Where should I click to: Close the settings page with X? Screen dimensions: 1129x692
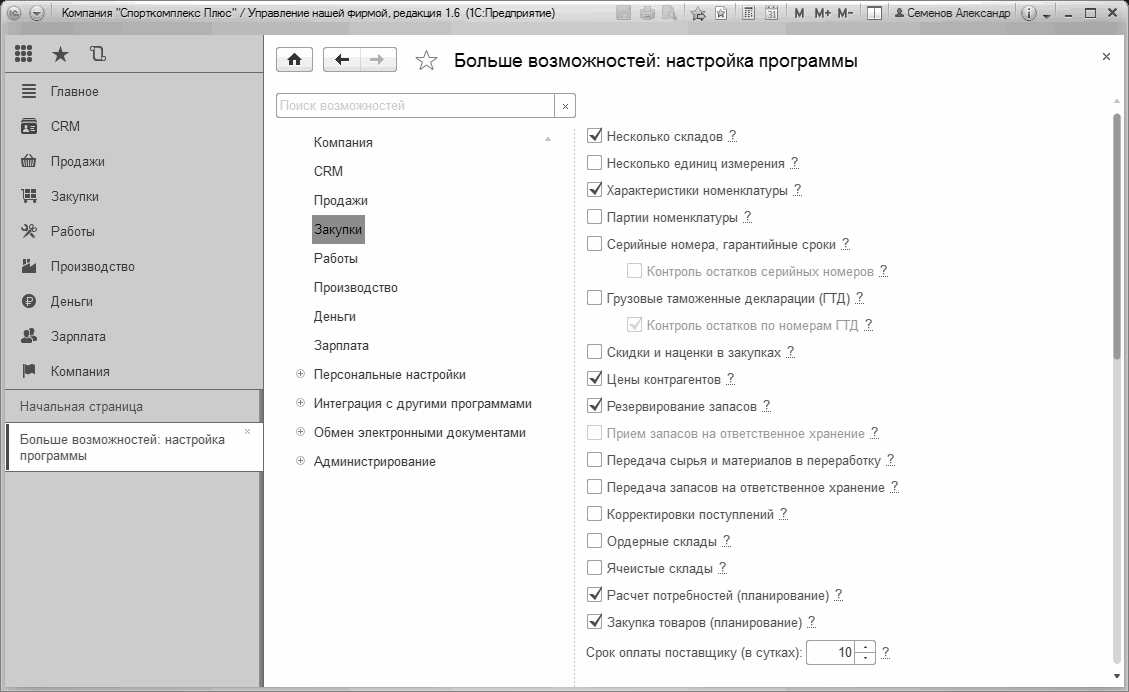1106,57
